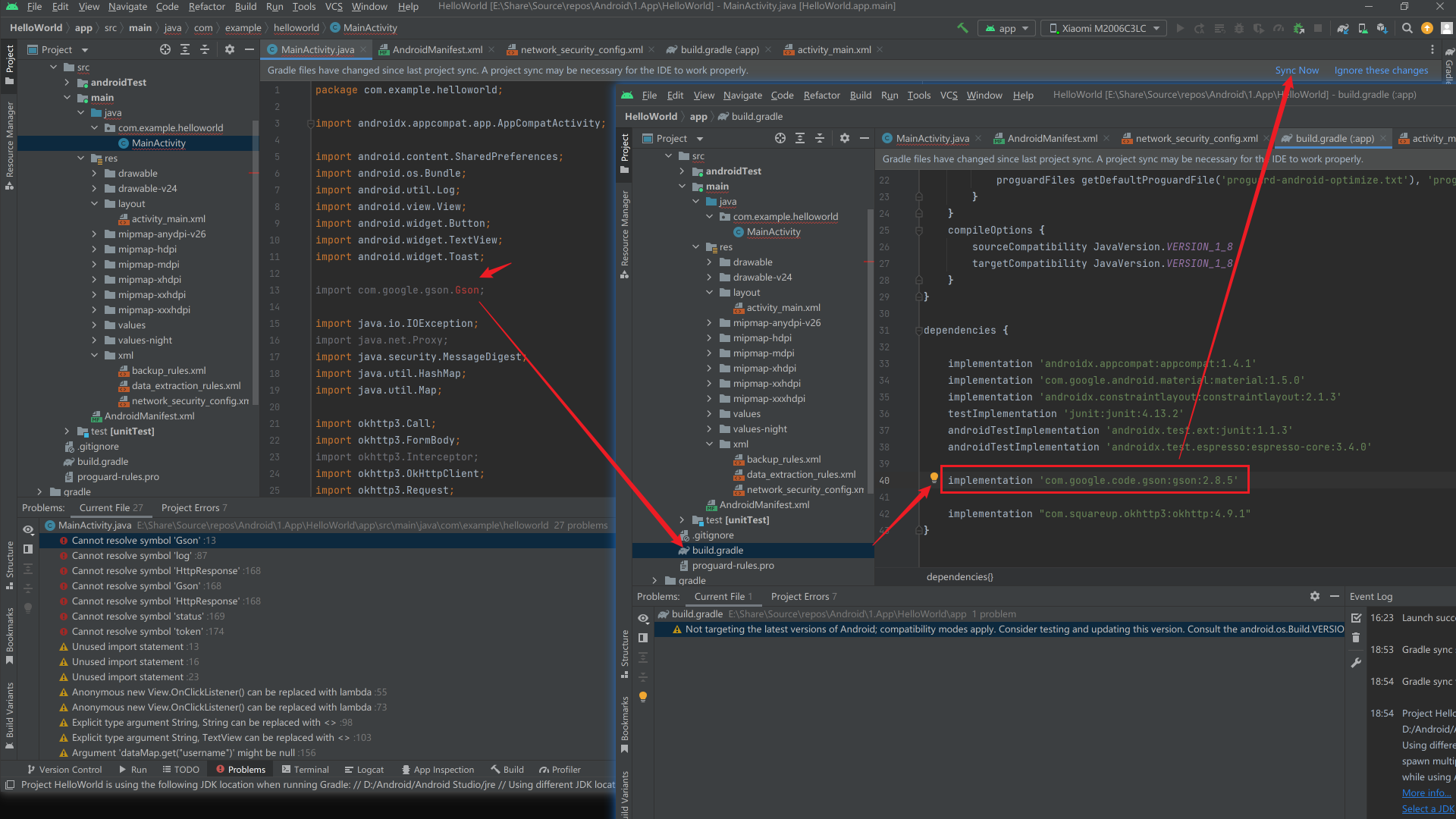Viewport: 1456px width, 819px height.
Task: Toggle the Structure tool window side tab
Action: tap(9, 564)
